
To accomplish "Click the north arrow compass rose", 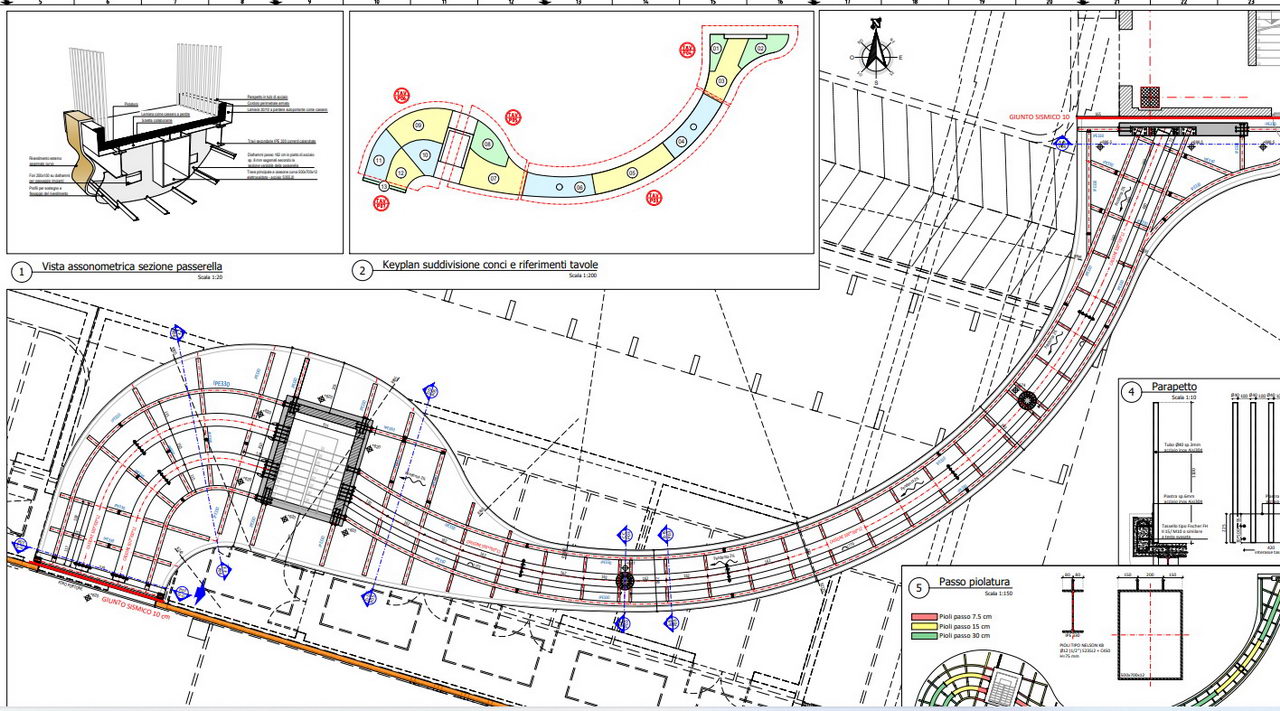I will (876, 51).
